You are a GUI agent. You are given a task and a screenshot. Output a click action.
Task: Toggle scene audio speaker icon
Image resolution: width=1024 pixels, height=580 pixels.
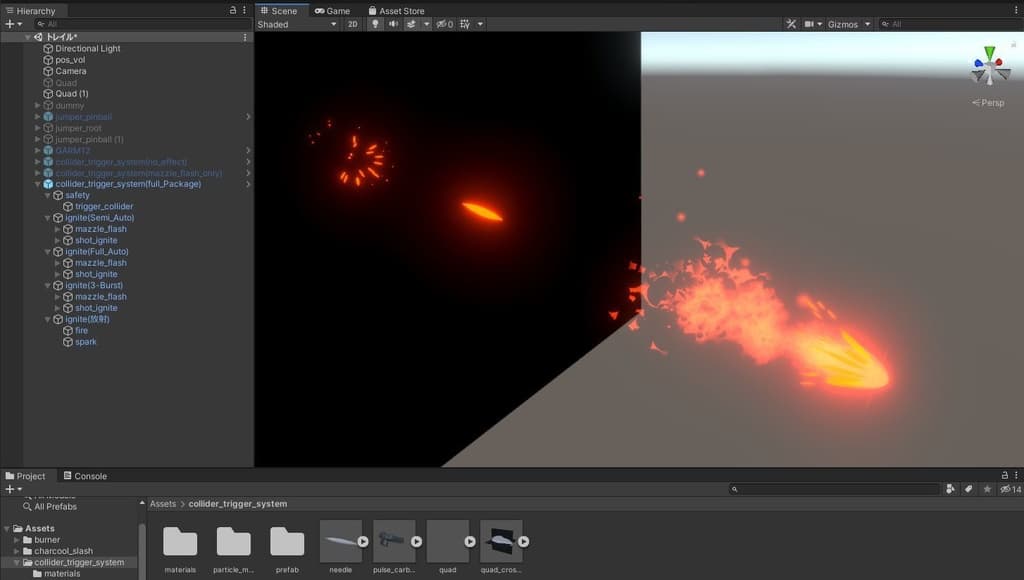393,24
